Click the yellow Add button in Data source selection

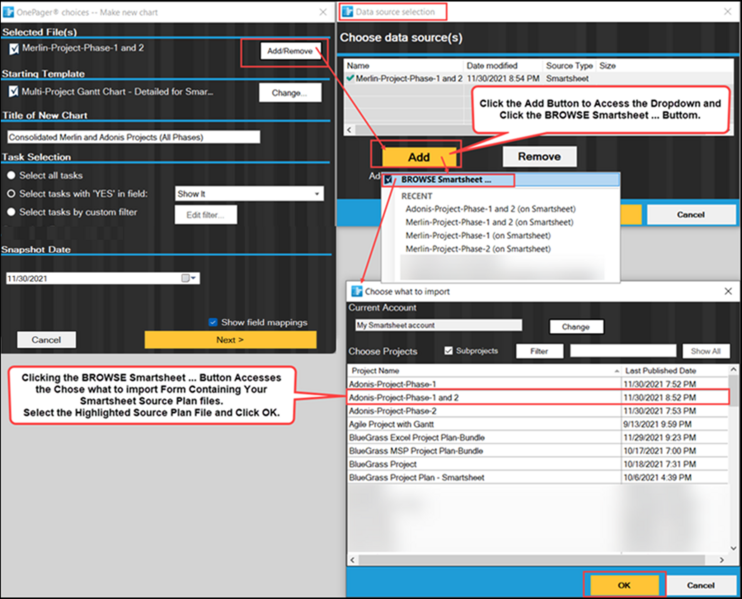pyautogui.click(x=419, y=157)
